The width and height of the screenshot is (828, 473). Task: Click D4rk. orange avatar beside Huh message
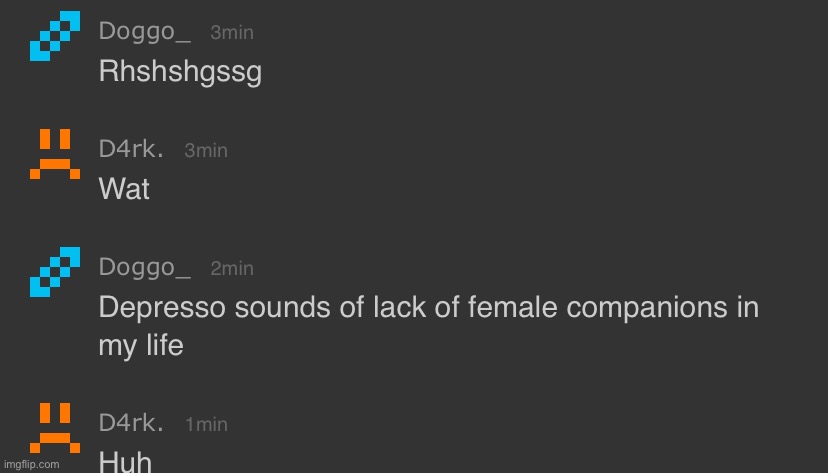(x=54, y=427)
